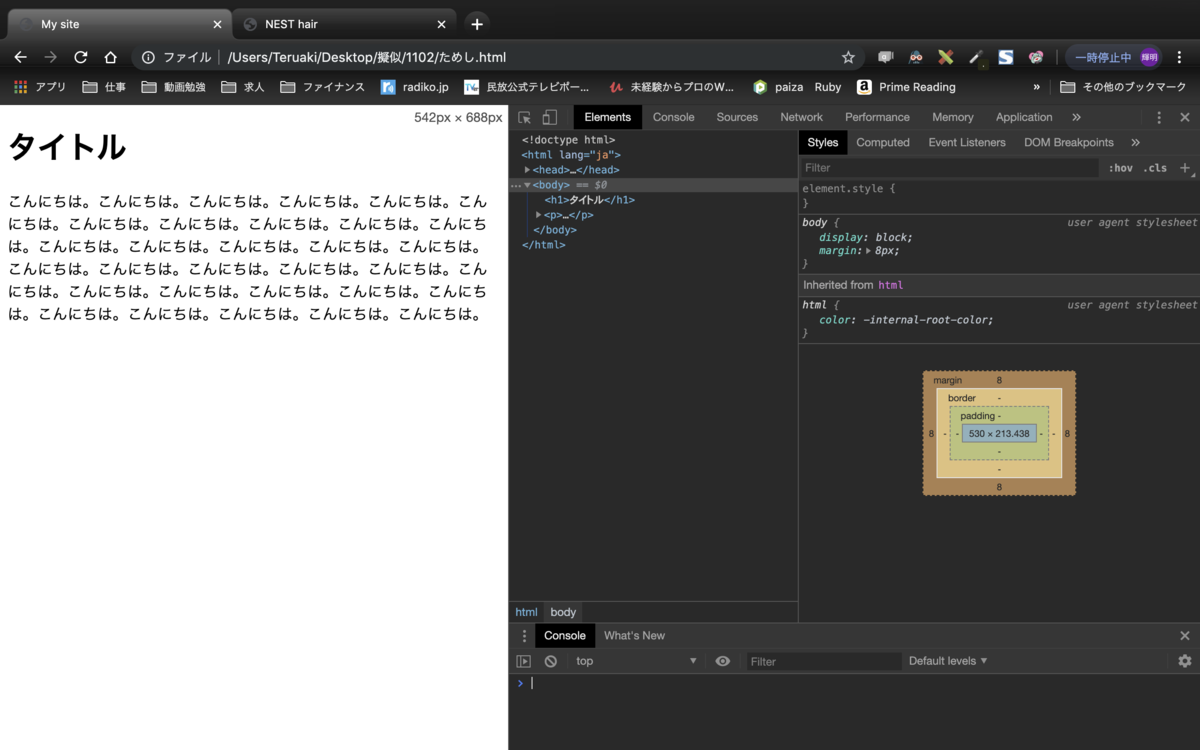Toggle the :hov element state panel
This screenshot has height=750, width=1200.
coord(1120,168)
